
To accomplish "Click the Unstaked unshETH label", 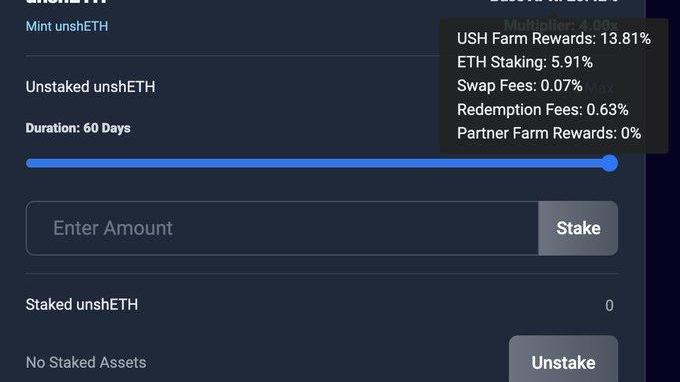I will pyautogui.click(x=90, y=87).
